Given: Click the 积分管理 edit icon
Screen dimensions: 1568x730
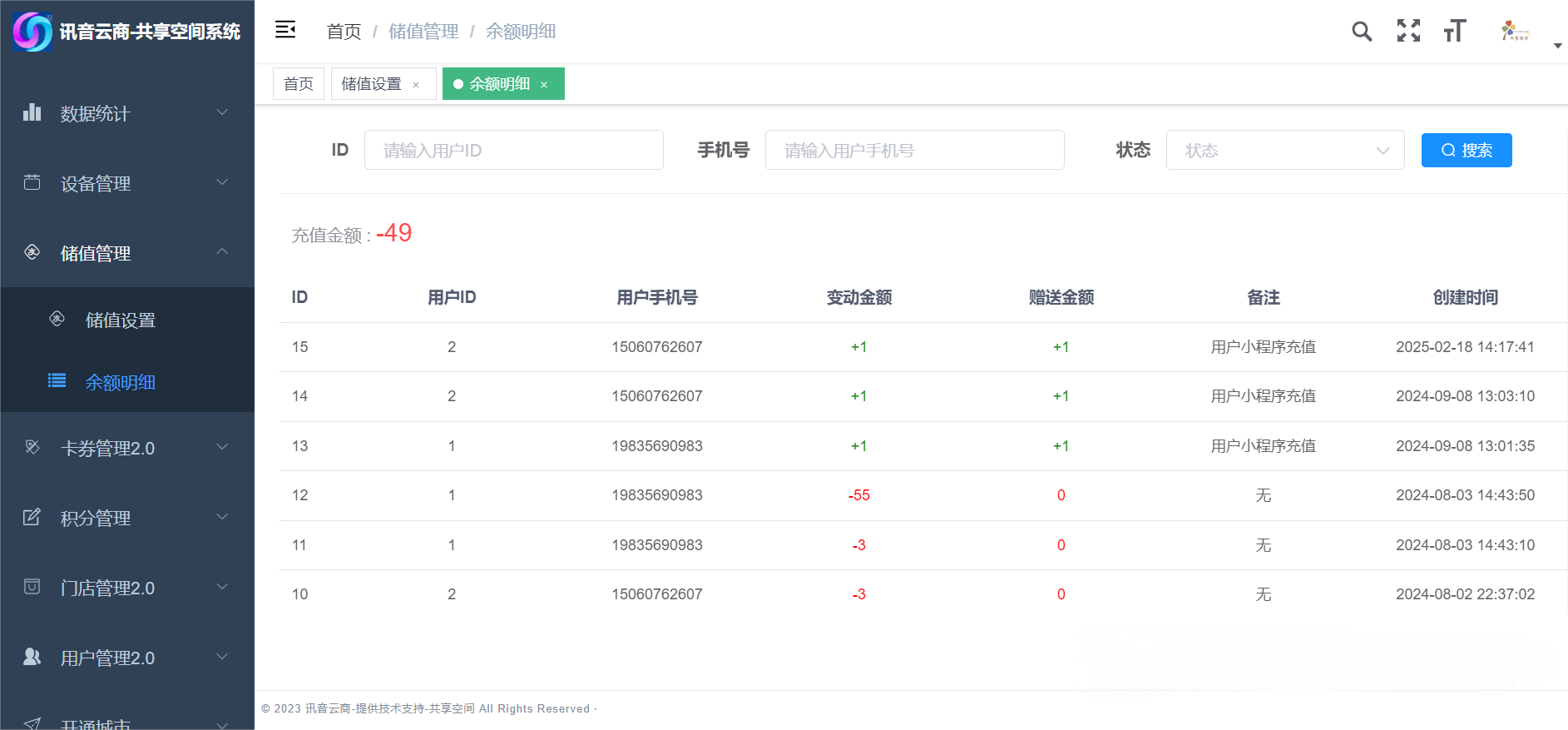Looking at the screenshot, I should point(32,517).
